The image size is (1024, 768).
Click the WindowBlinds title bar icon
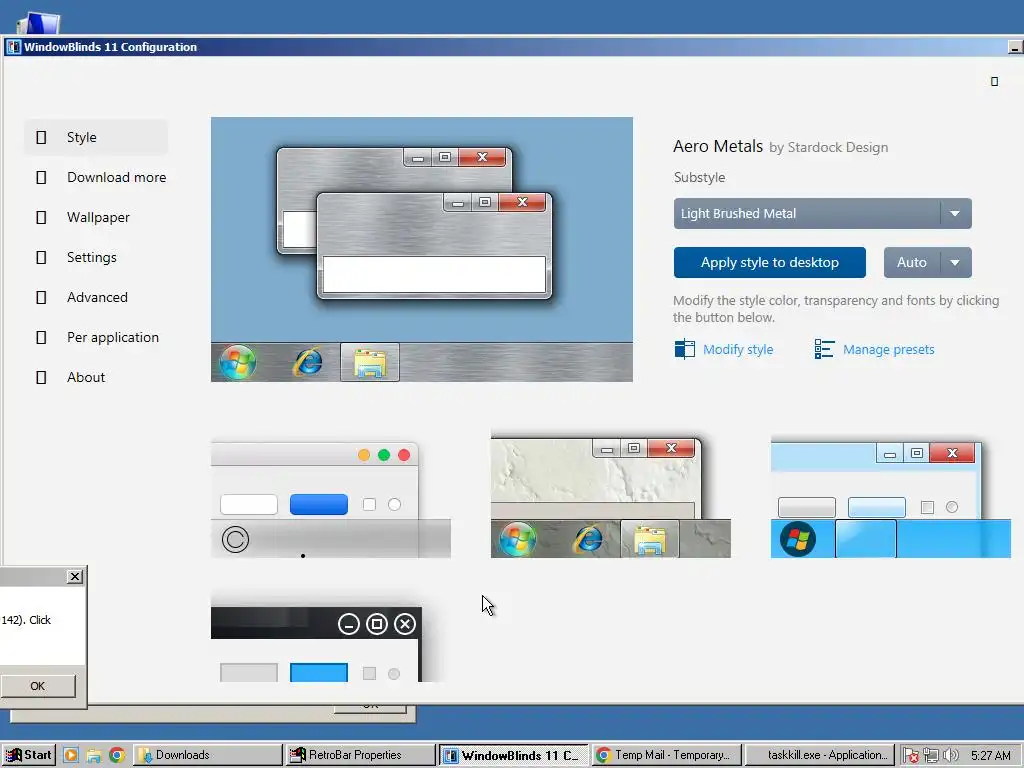(14, 47)
